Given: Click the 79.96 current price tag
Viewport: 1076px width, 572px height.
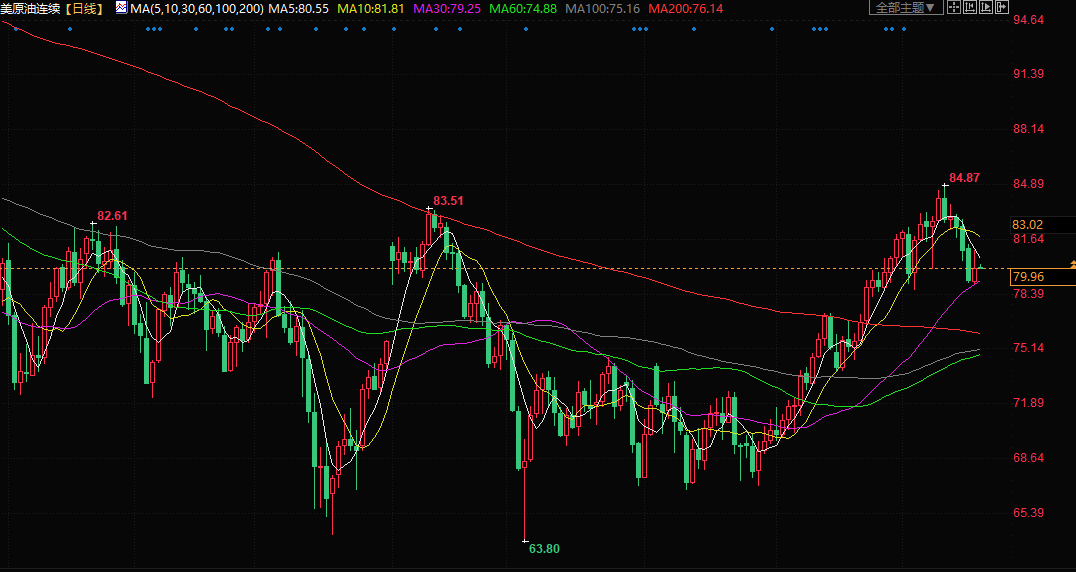Looking at the screenshot, I should pos(1028,276).
